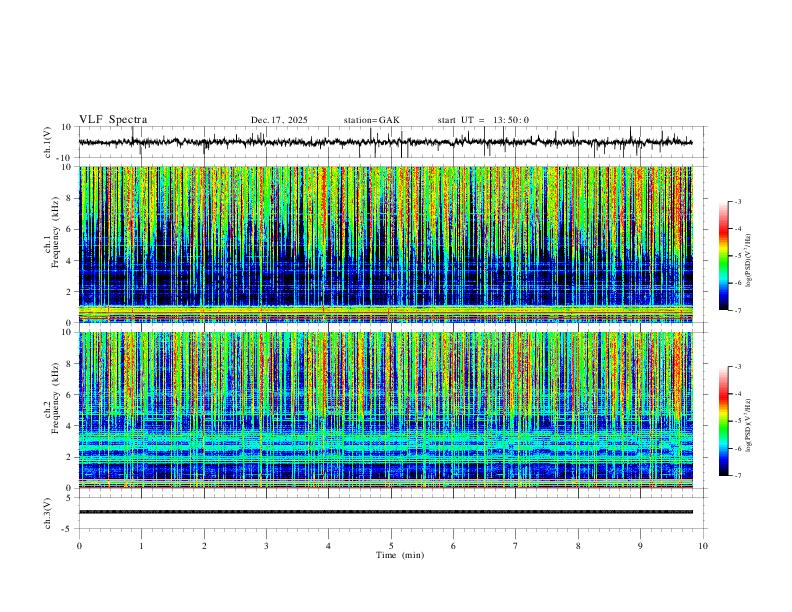Click the ch.2 spectrogram panel

pyautogui.click(x=386, y=410)
